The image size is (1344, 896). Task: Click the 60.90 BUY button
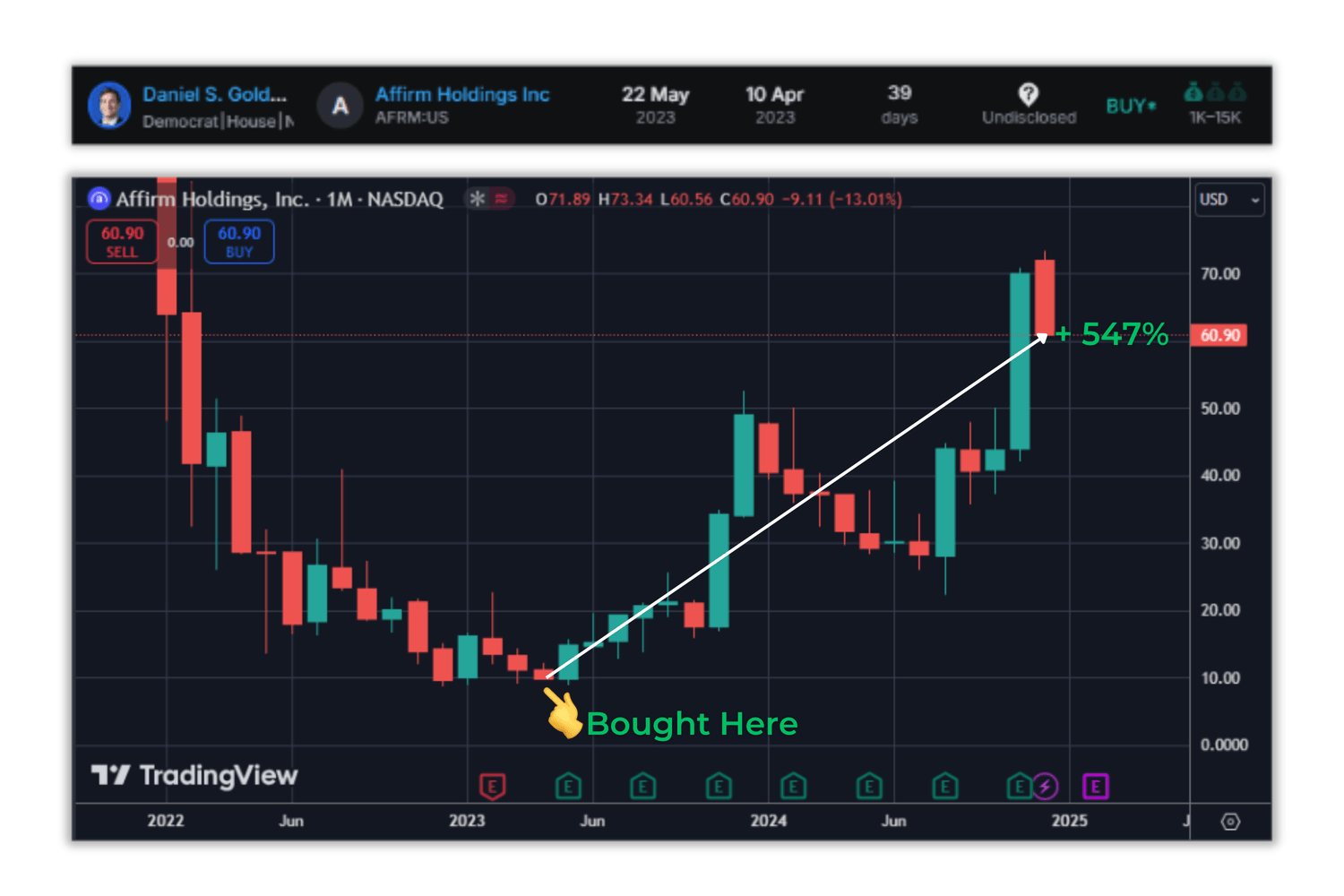tap(239, 242)
